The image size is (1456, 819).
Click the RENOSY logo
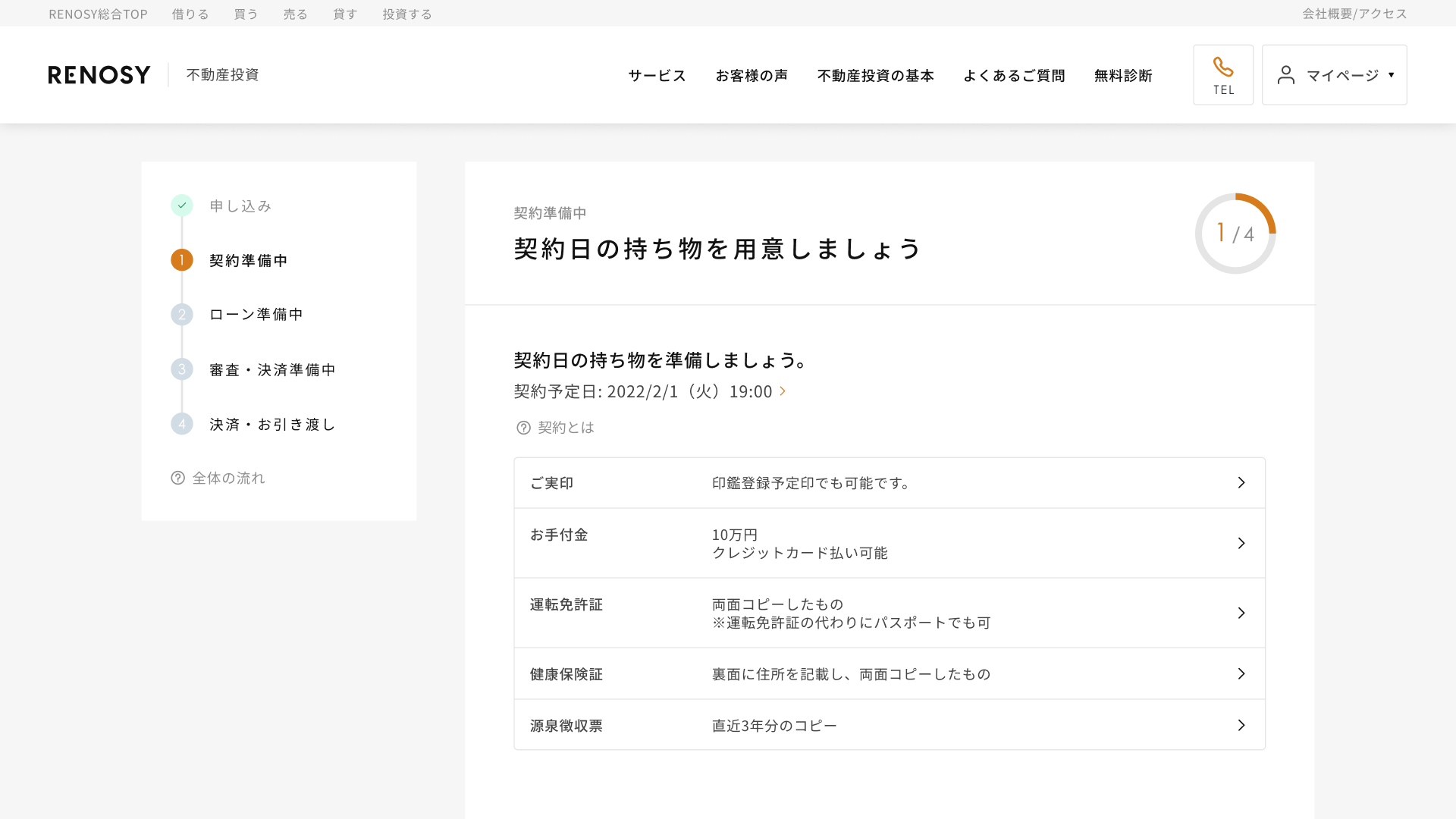tap(99, 74)
